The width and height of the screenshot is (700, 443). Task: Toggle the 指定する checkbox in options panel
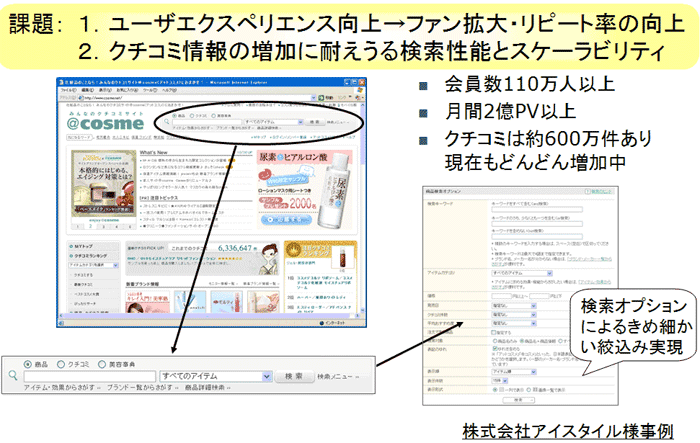click(494, 333)
